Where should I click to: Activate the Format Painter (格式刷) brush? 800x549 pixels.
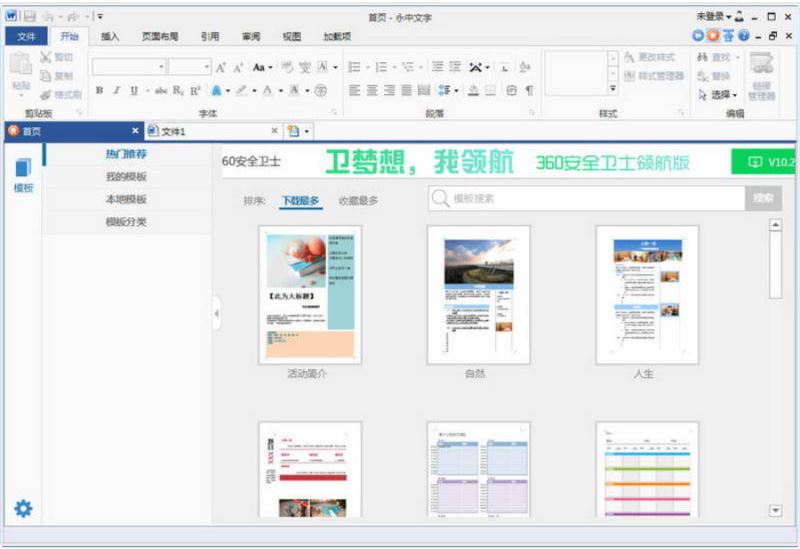tap(45, 95)
